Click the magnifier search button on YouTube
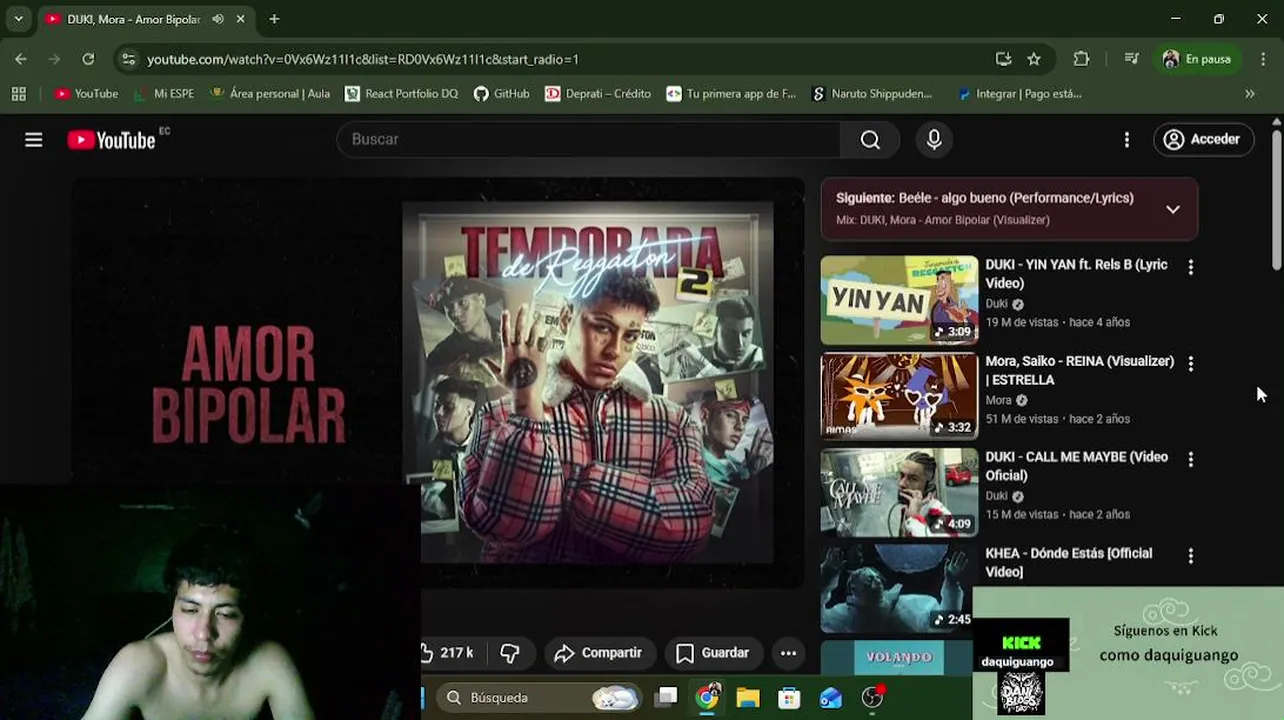Viewport: 1284px width, 720px height. pos(870,140)
